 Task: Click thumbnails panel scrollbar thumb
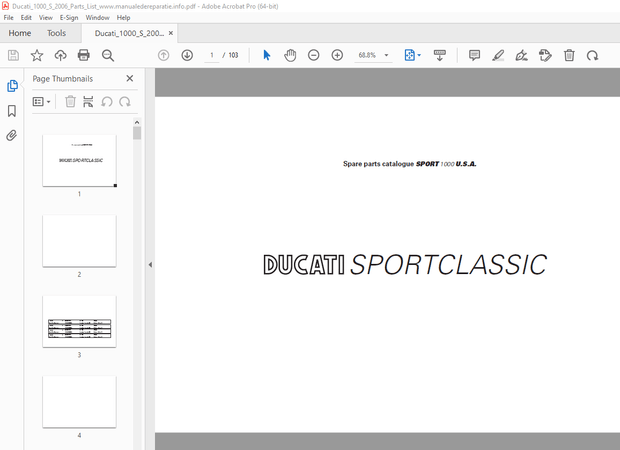coord(137,133)
